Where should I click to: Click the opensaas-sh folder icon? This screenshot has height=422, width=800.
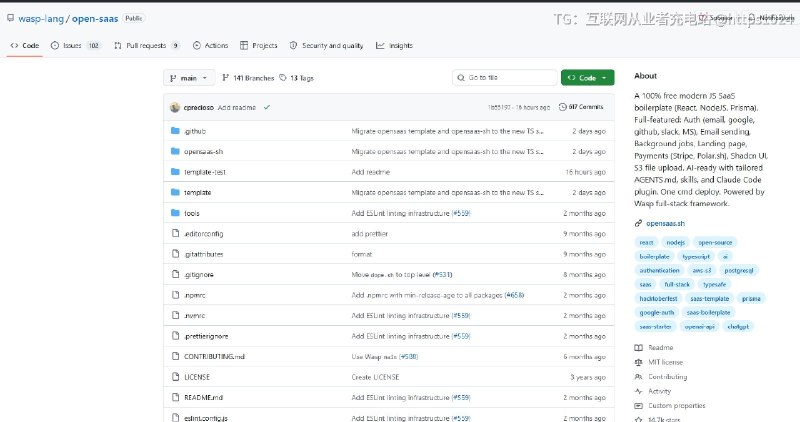(x=176, y=152)
